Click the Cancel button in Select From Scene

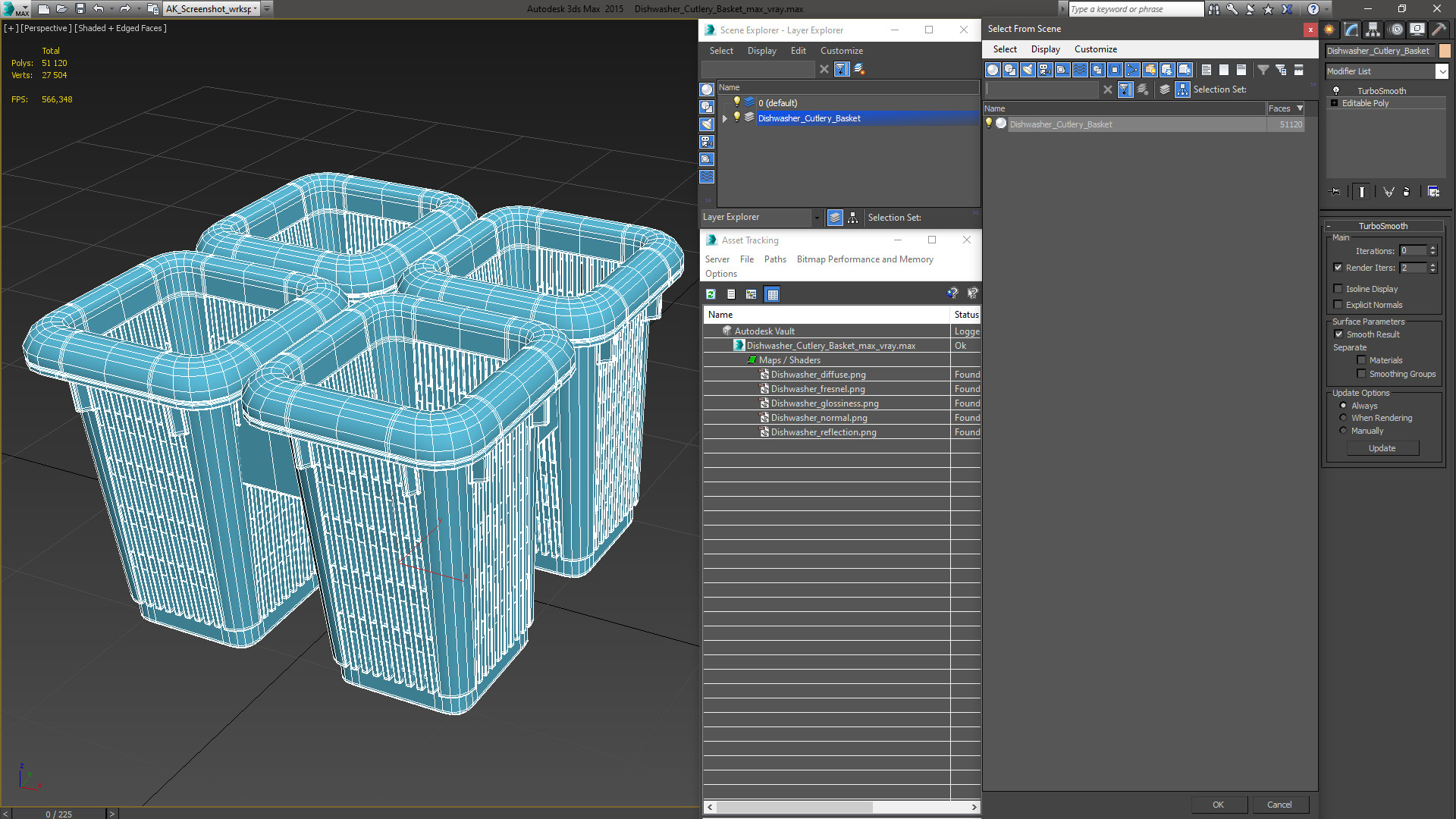(x=1279, y=805)
